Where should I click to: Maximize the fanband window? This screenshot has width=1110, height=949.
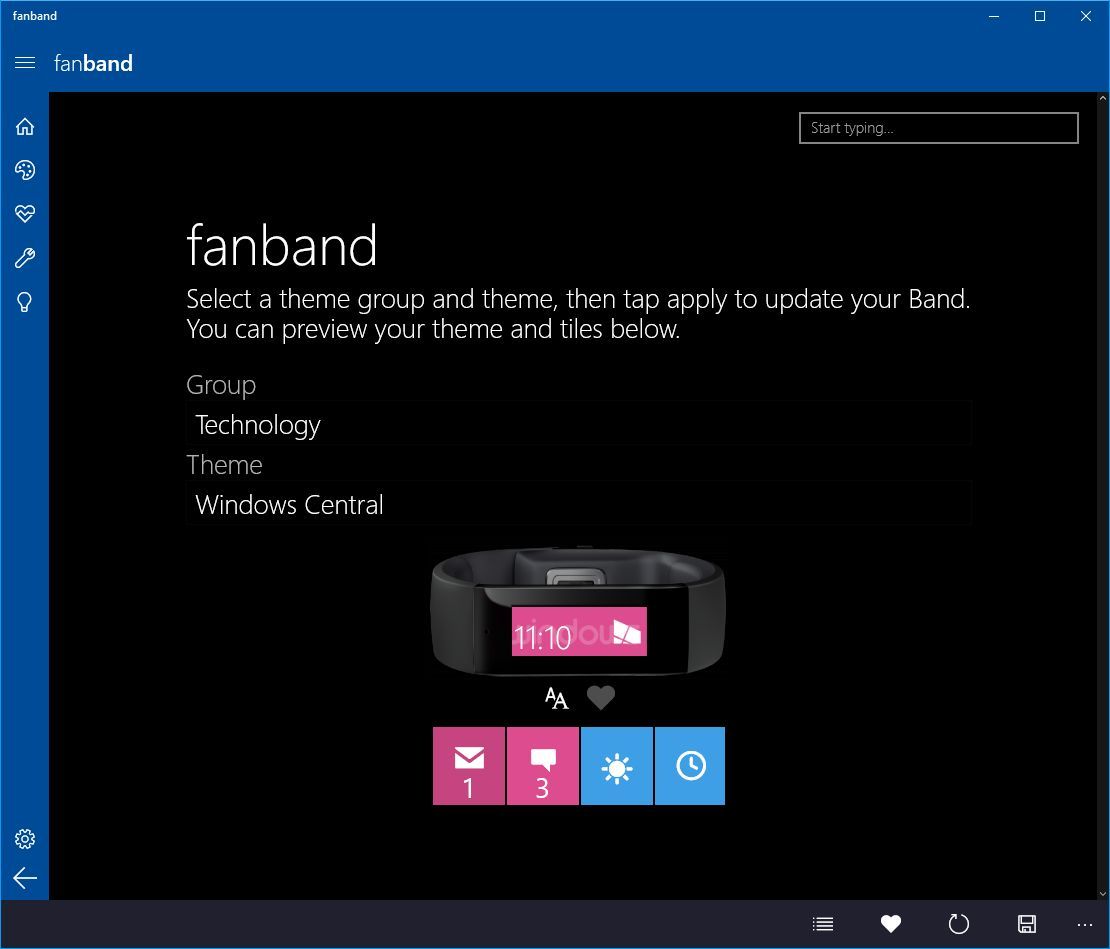[1040, 16]
